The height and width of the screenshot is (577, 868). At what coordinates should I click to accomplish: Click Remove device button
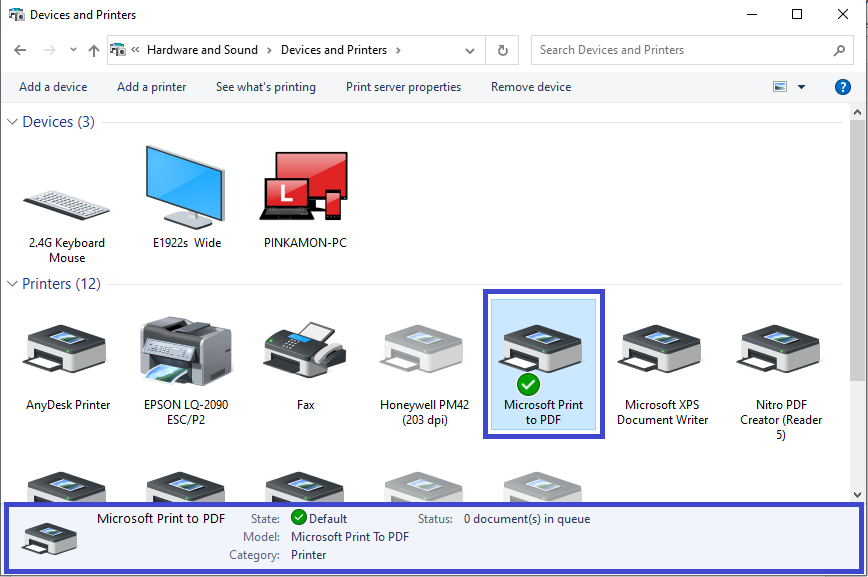pyautogui.click(x=531, y=87)
